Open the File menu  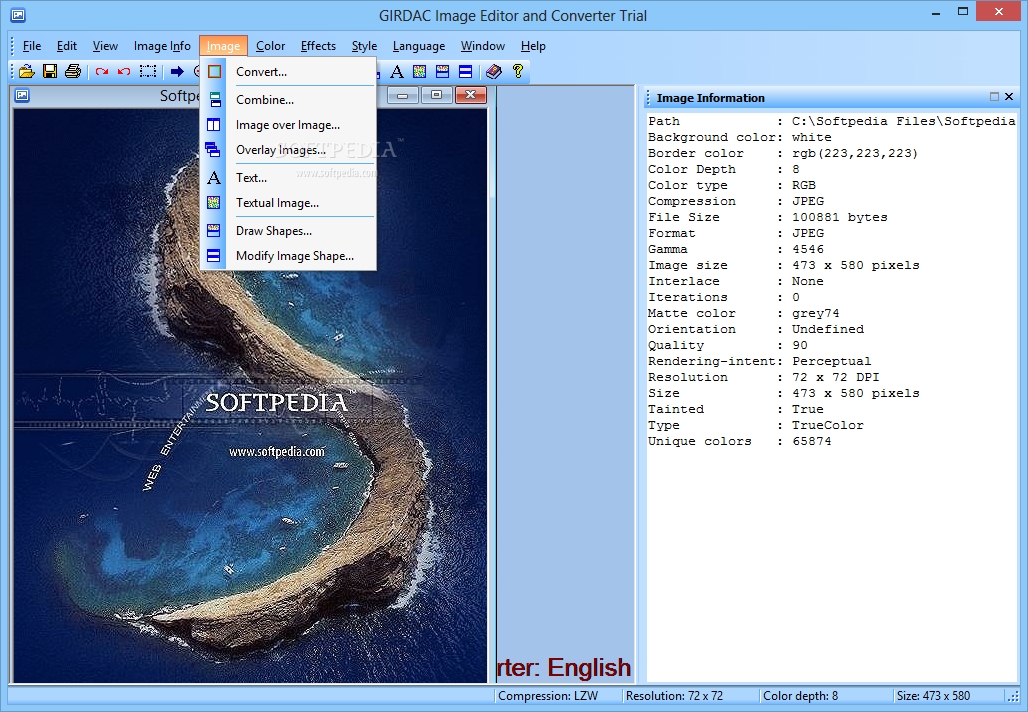tap(31, 46)
